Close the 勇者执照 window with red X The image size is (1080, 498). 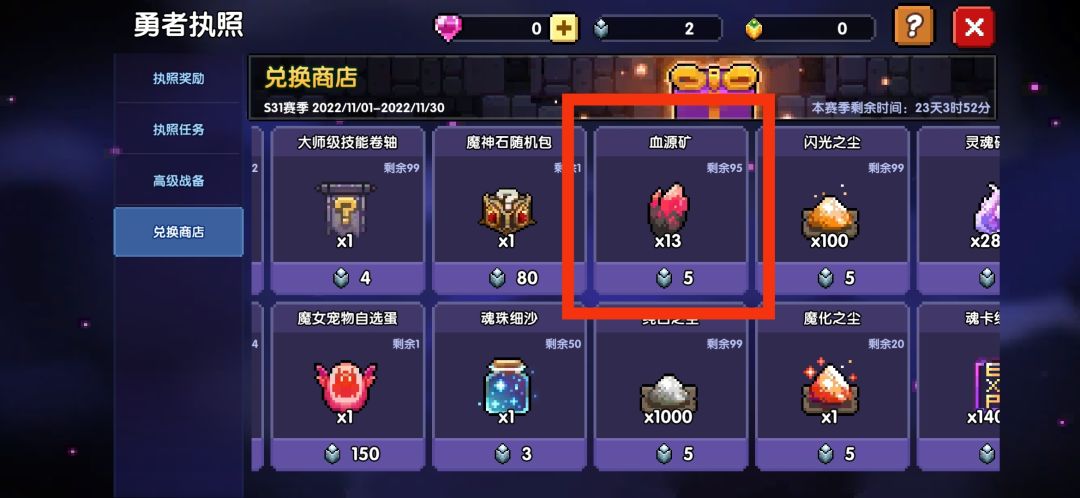tap(973, 28)
